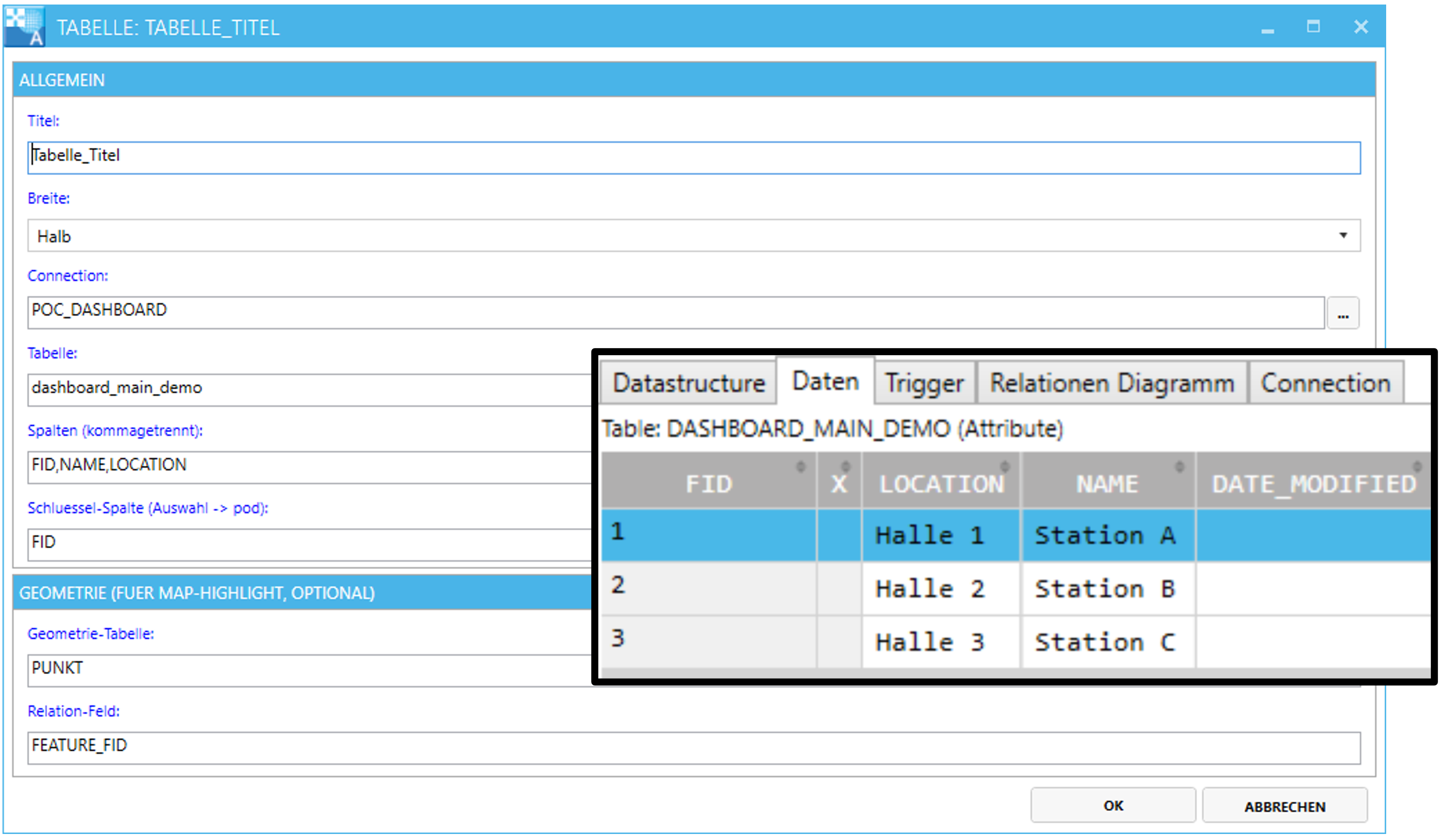Click the application icon in title bar
This screenshot has height=840, width=1441.
(24, 26)
